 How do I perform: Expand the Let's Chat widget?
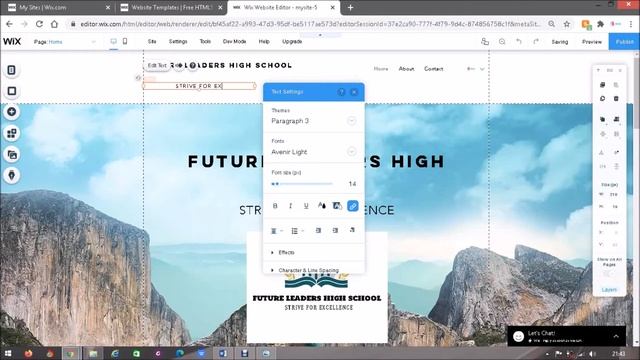[x=616, y=336]
